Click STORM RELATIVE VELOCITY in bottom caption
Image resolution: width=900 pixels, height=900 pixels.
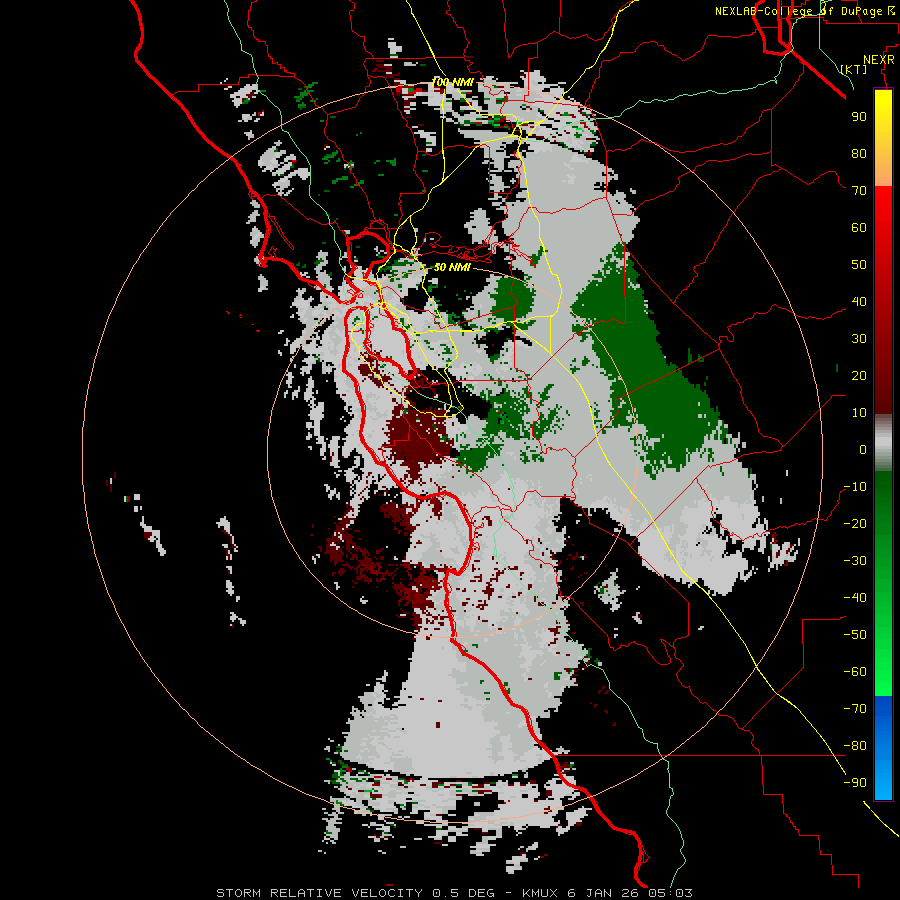(319, 893)
